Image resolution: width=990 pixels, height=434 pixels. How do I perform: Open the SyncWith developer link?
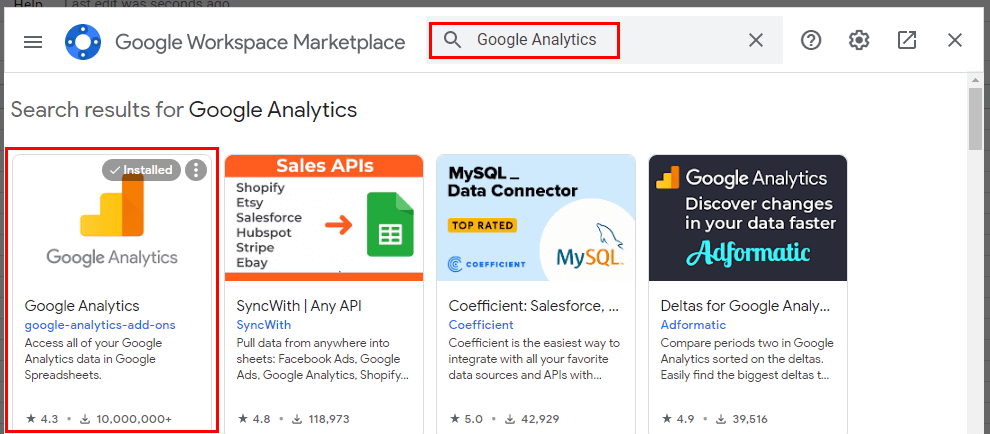pos(264,325)
